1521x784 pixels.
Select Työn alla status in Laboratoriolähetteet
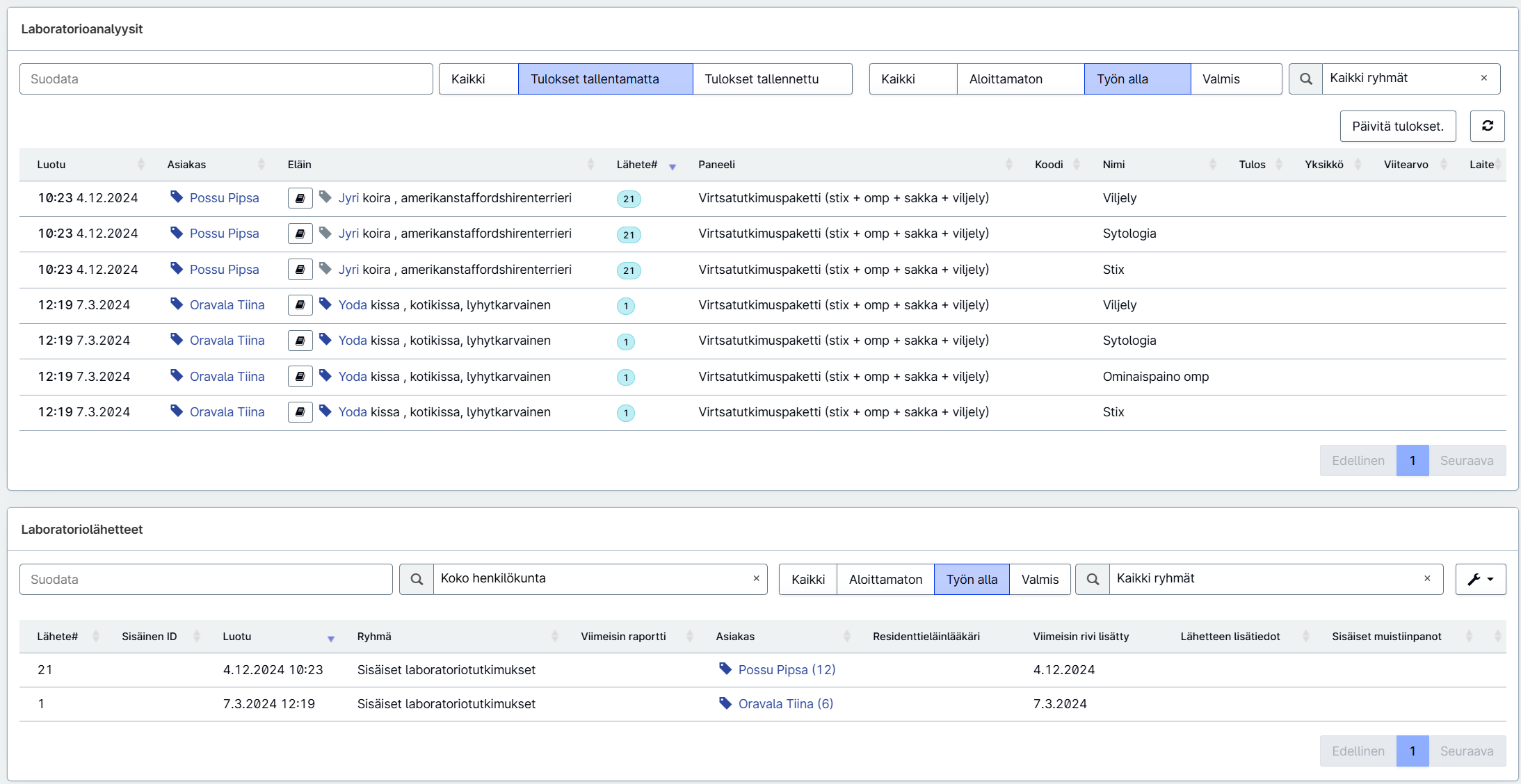tap(972, 579)
